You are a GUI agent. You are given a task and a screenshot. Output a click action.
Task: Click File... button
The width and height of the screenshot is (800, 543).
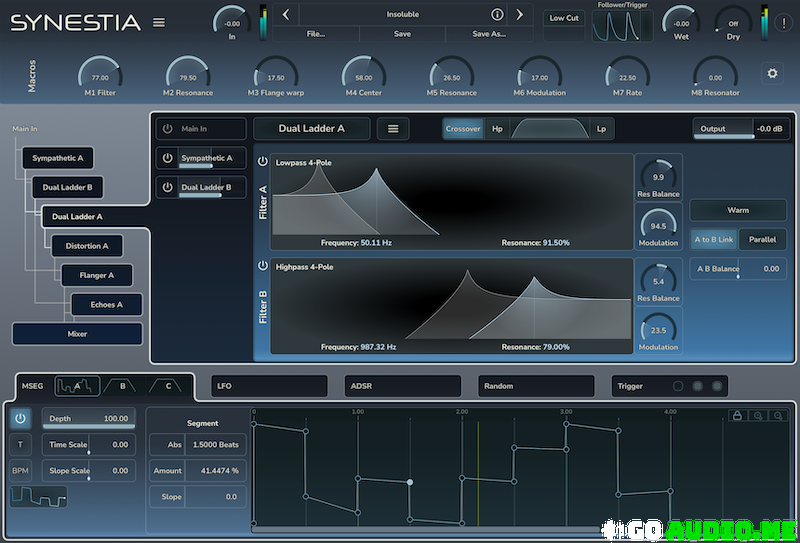pyautogui.click(x=316, y=34)
